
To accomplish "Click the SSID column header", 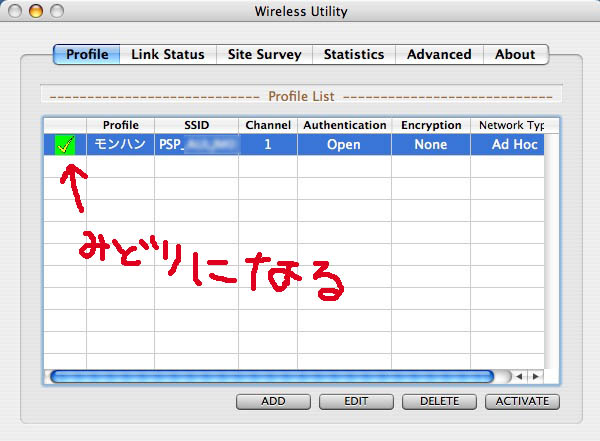I will (x=196, y=125).
